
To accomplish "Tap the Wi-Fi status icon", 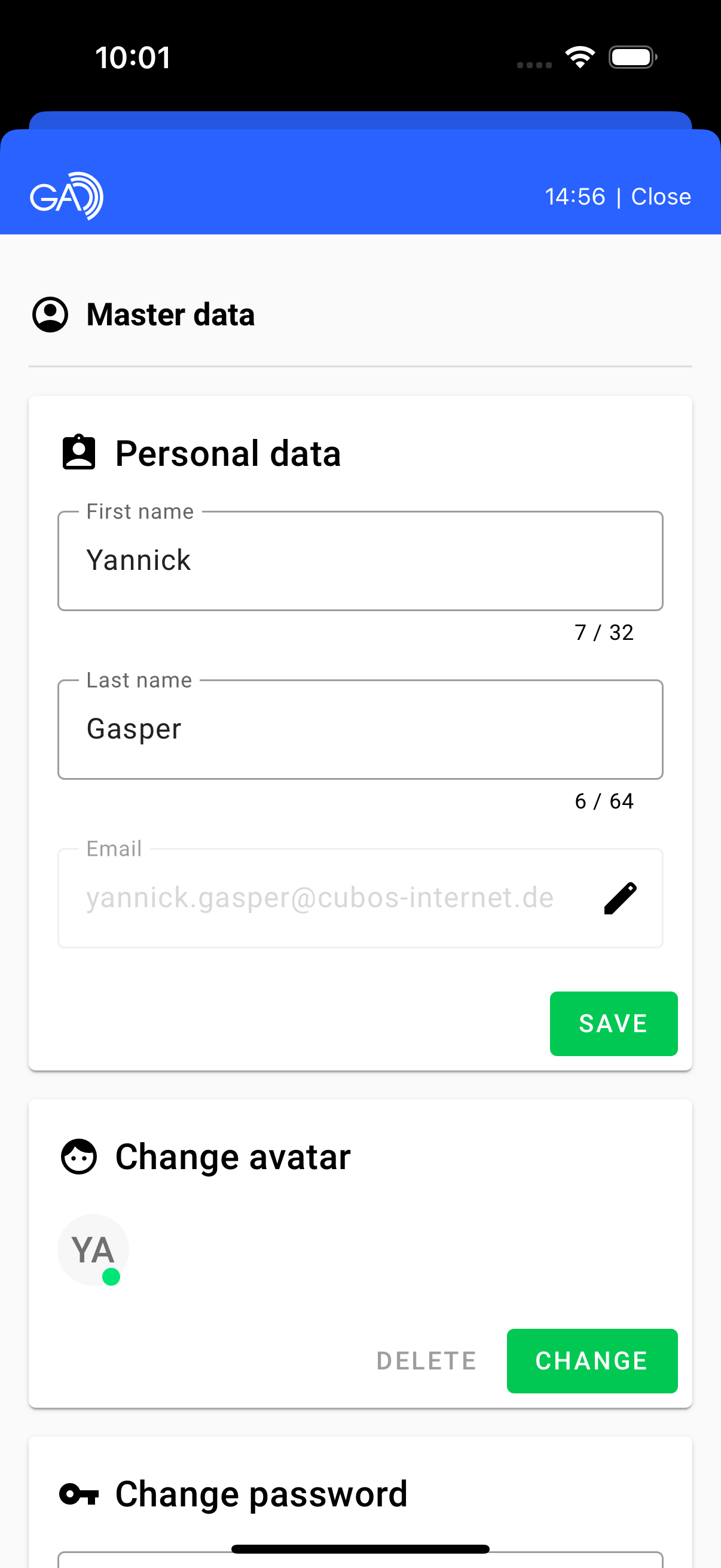I will click(x=580, y=57).
